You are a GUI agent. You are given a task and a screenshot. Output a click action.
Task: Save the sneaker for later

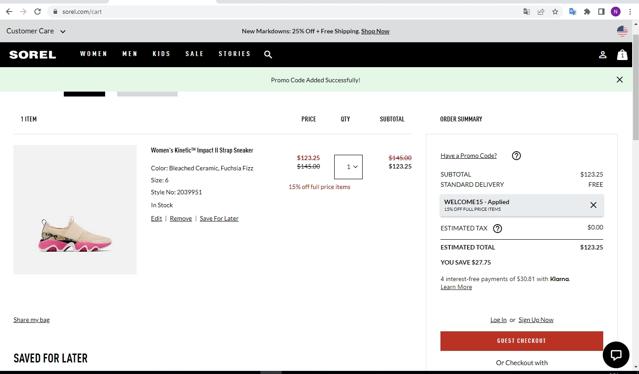point(219,218)
